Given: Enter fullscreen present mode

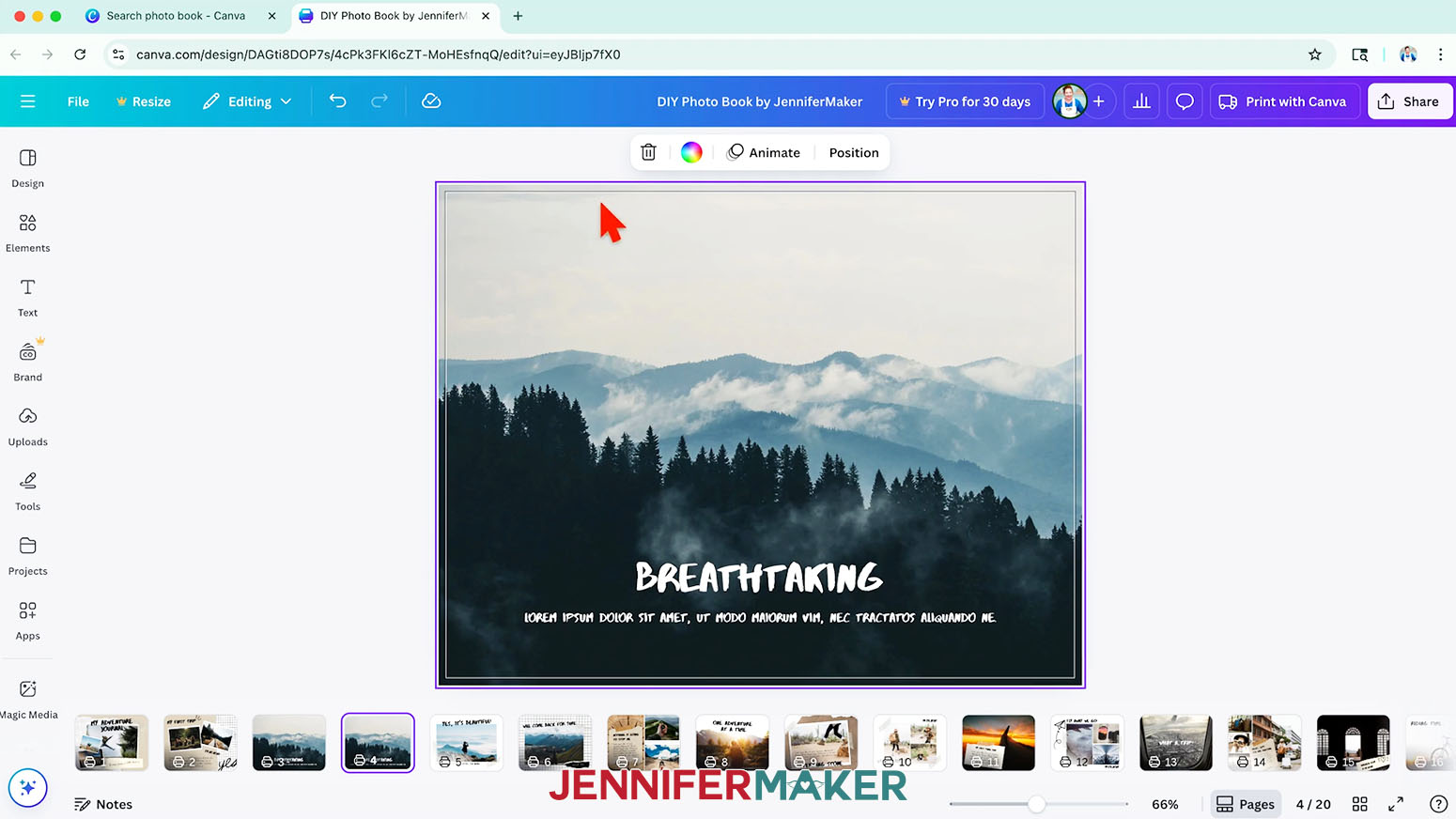Looking at the screenshot, I should click(1396, 804).
